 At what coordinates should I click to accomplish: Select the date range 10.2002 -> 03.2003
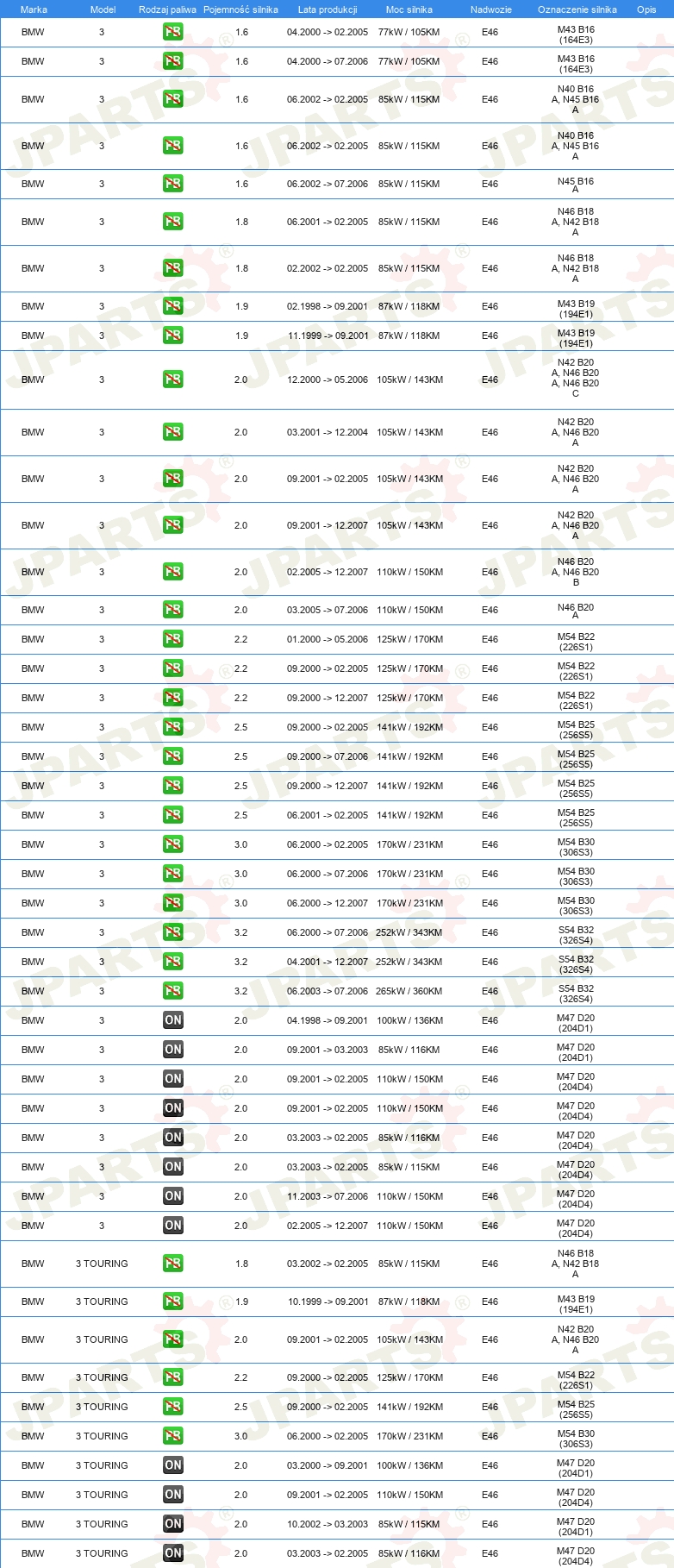click(328, 1524)
